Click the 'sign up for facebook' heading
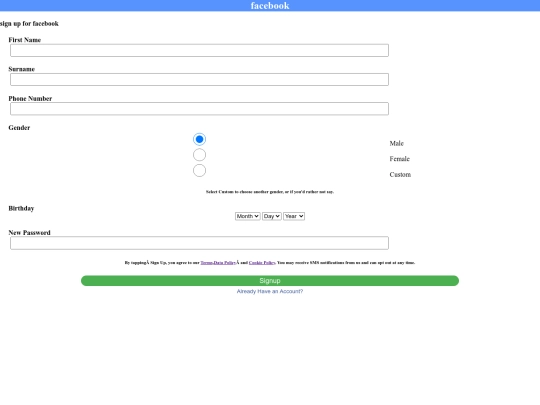540x405 pixels. [x=29, y=24]
